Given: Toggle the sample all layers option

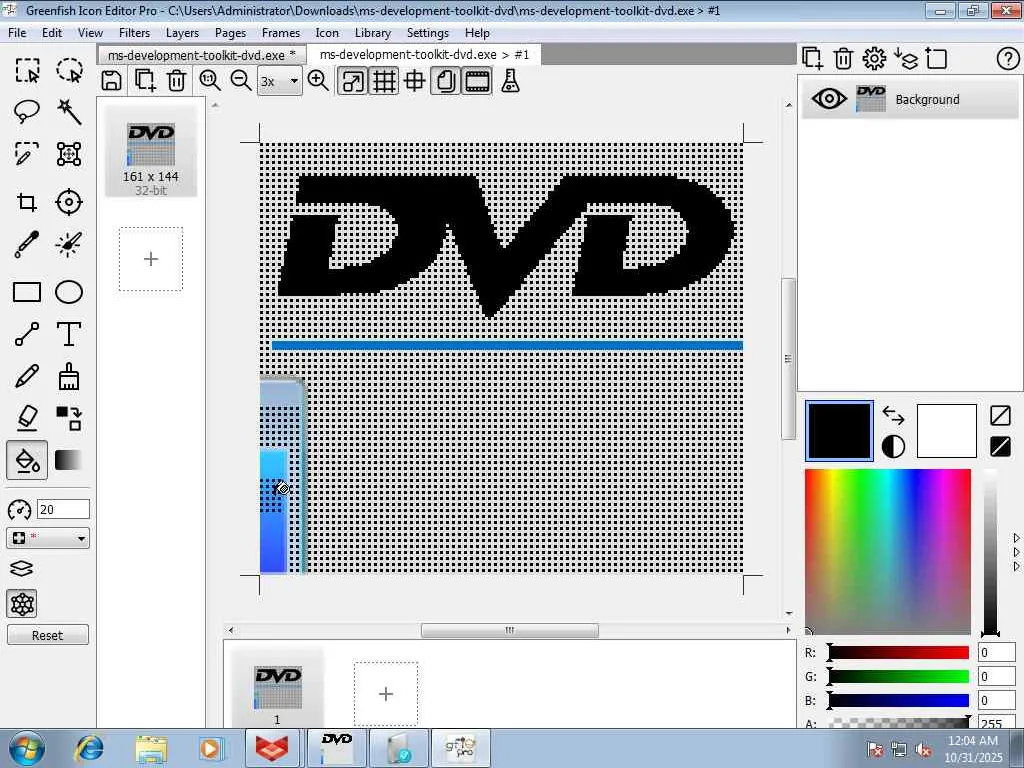Looking at the screenshot, I should tap(22, 569).
